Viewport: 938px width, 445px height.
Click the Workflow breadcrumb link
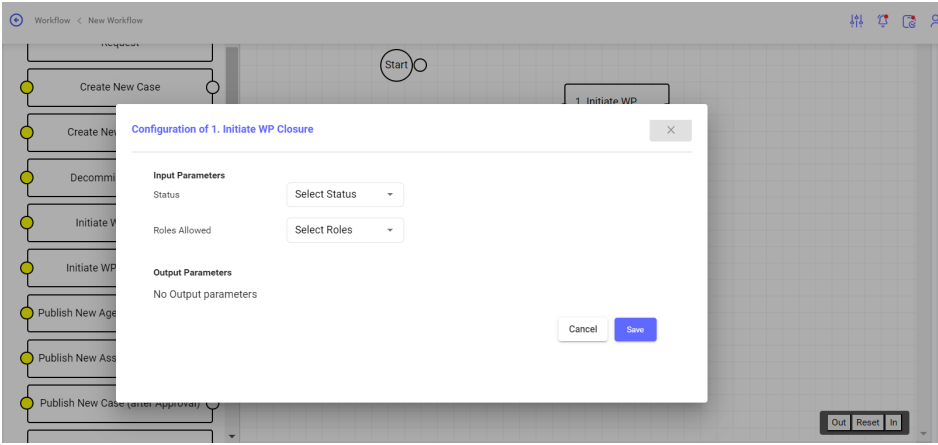(52, 20)
